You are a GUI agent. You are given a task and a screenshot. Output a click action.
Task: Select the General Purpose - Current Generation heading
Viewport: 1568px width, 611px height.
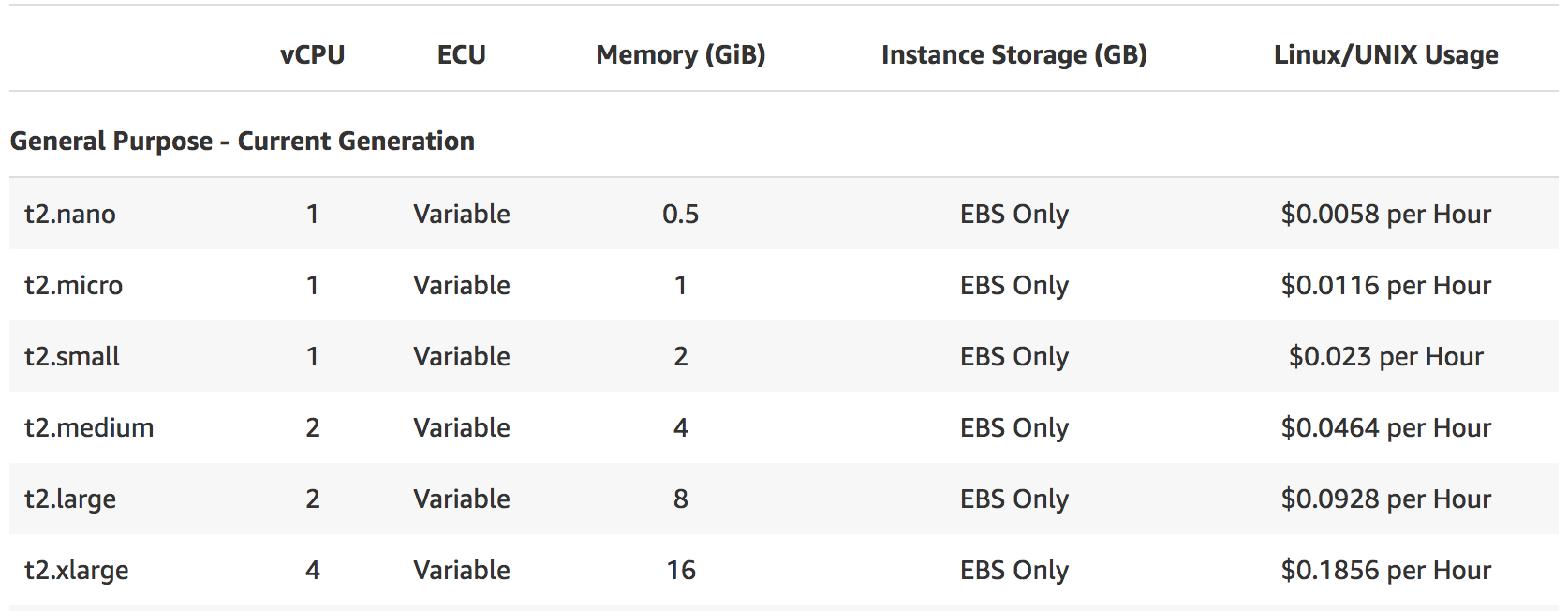click(x=242, y=142)
